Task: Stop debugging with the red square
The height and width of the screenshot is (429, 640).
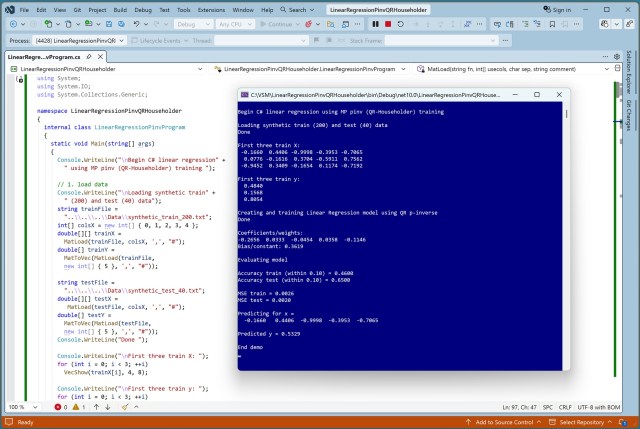Action: pyautogui.click(x=388, y=24)
